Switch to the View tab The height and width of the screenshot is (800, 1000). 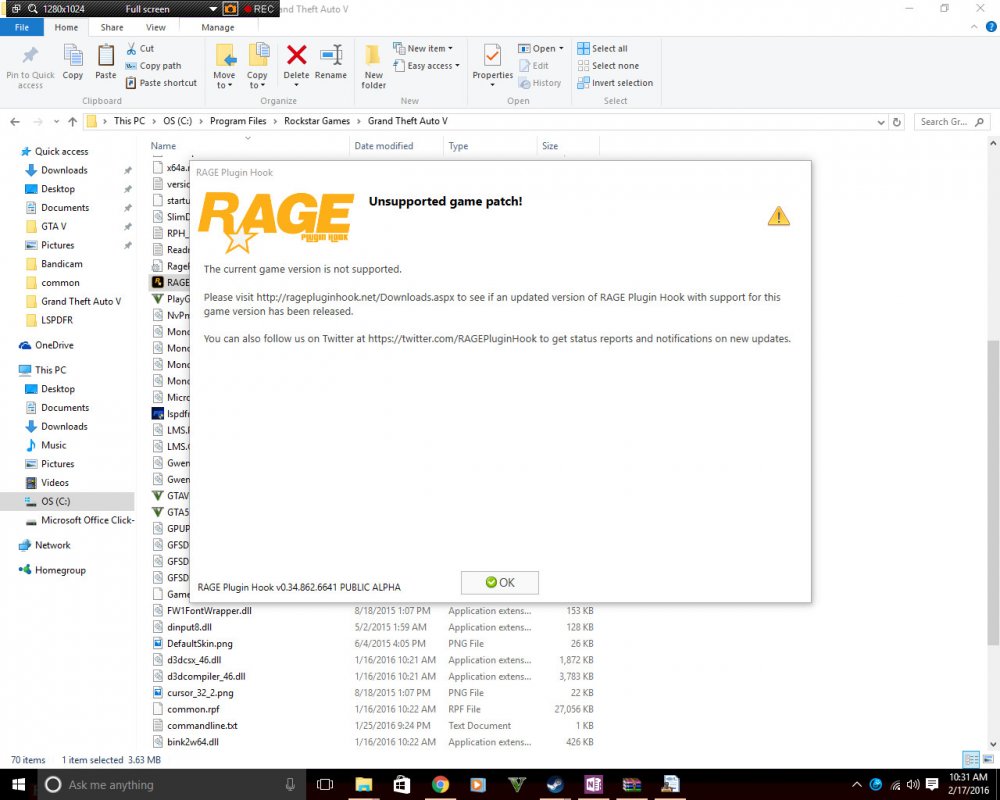point(156,27)
